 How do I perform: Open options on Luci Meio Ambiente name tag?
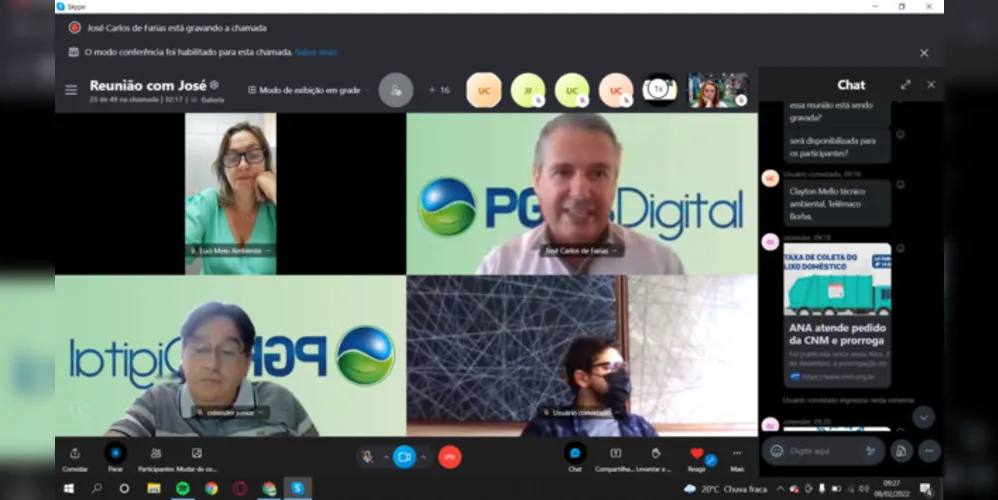[267, 251]
